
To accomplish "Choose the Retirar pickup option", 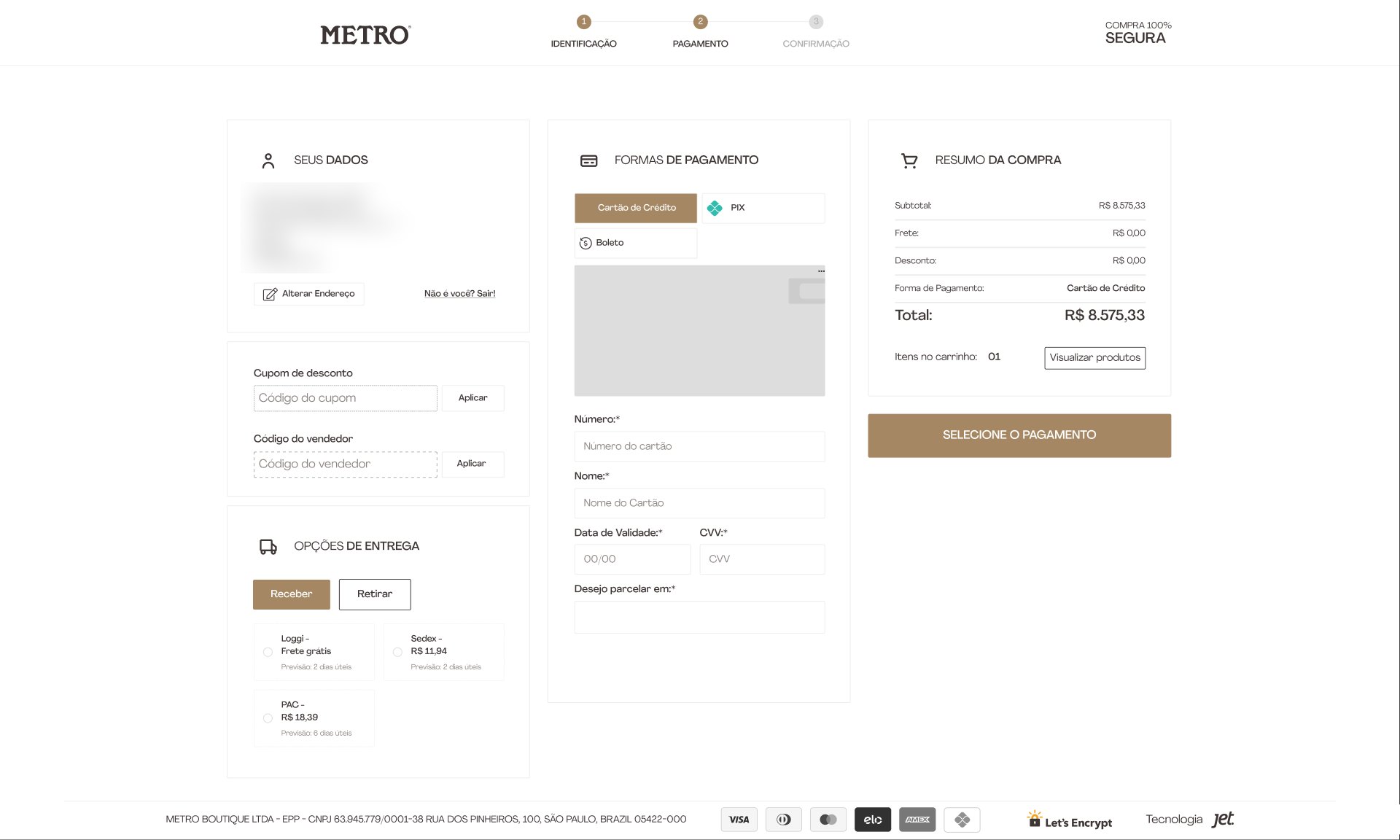I will [x=375, y=594].
